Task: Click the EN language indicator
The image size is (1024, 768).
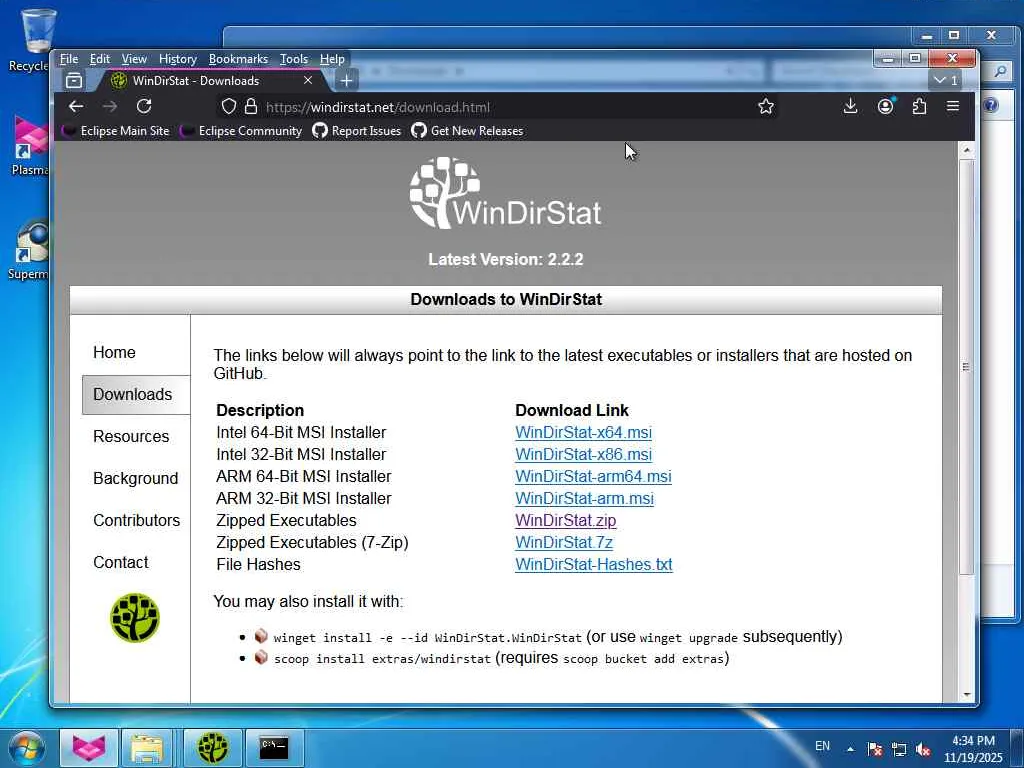Action: [x=822, y=746]
